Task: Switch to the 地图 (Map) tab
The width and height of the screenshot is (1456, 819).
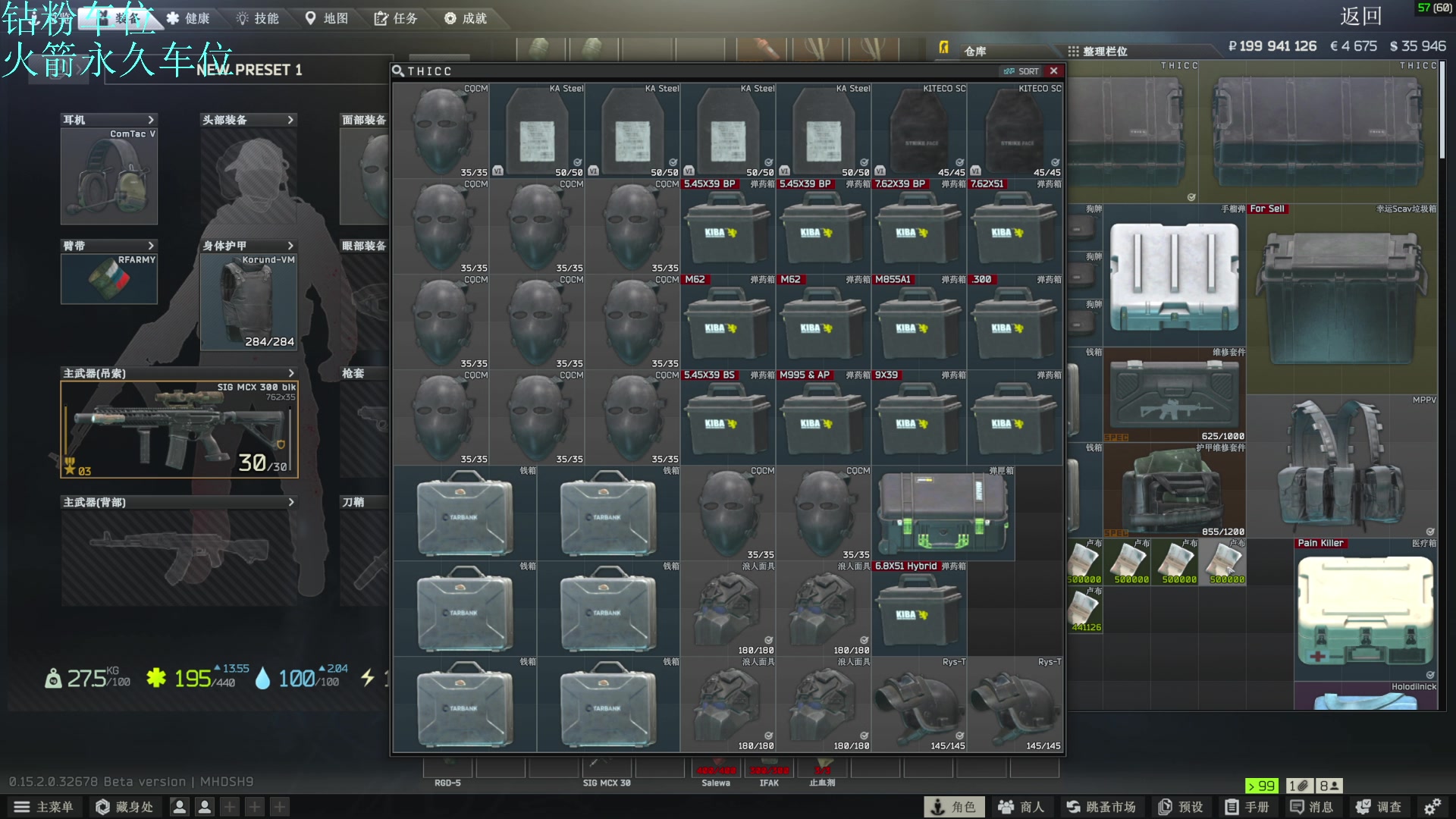Action: tap(327, 18)
